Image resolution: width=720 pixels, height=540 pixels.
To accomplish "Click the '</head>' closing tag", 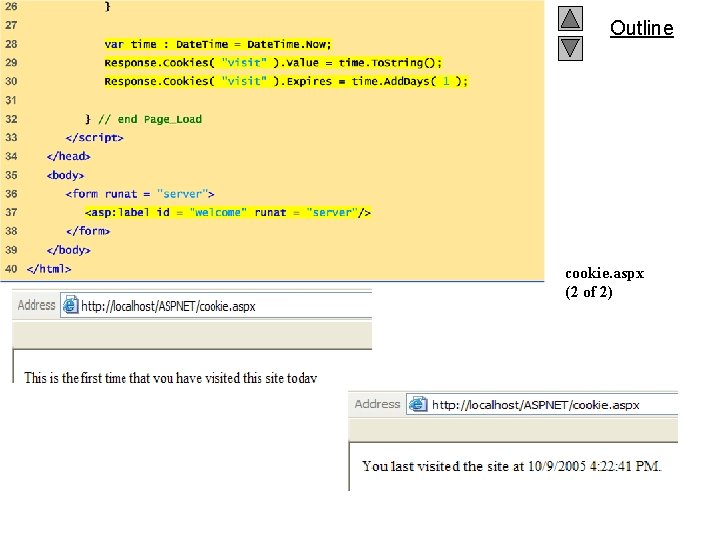I will point(68,156).
